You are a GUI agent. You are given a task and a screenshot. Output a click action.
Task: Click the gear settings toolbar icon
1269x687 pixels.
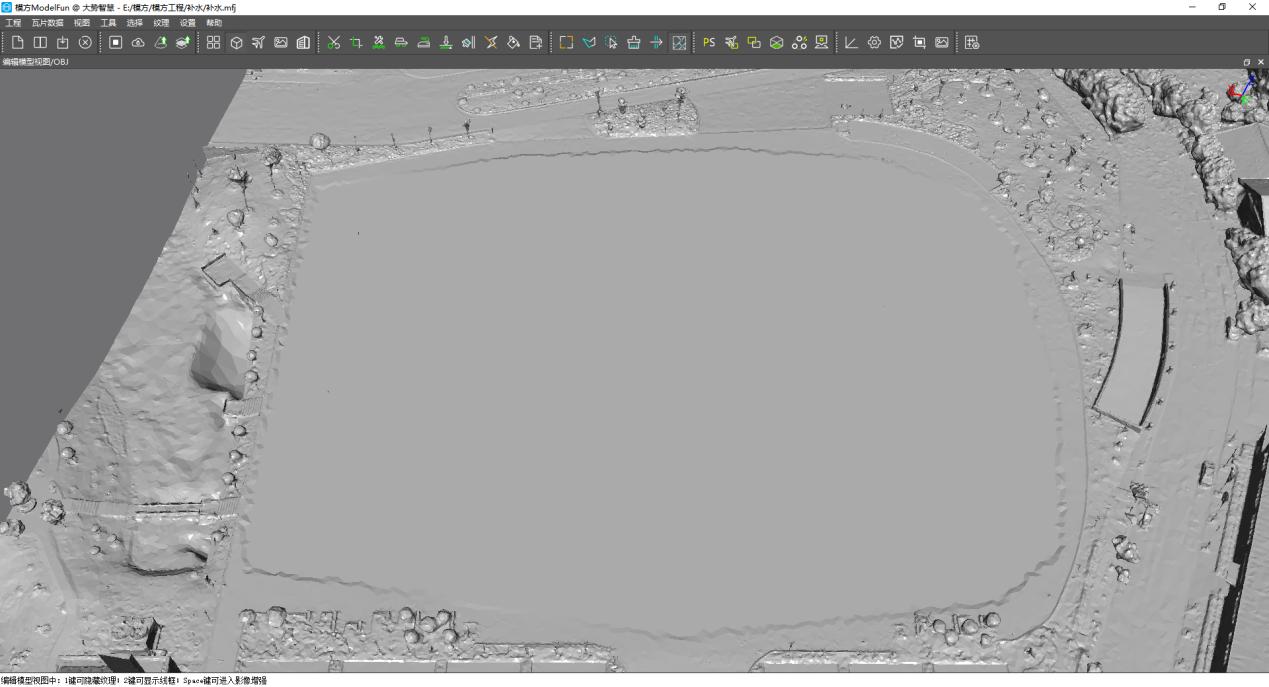[x=874, y=42]
